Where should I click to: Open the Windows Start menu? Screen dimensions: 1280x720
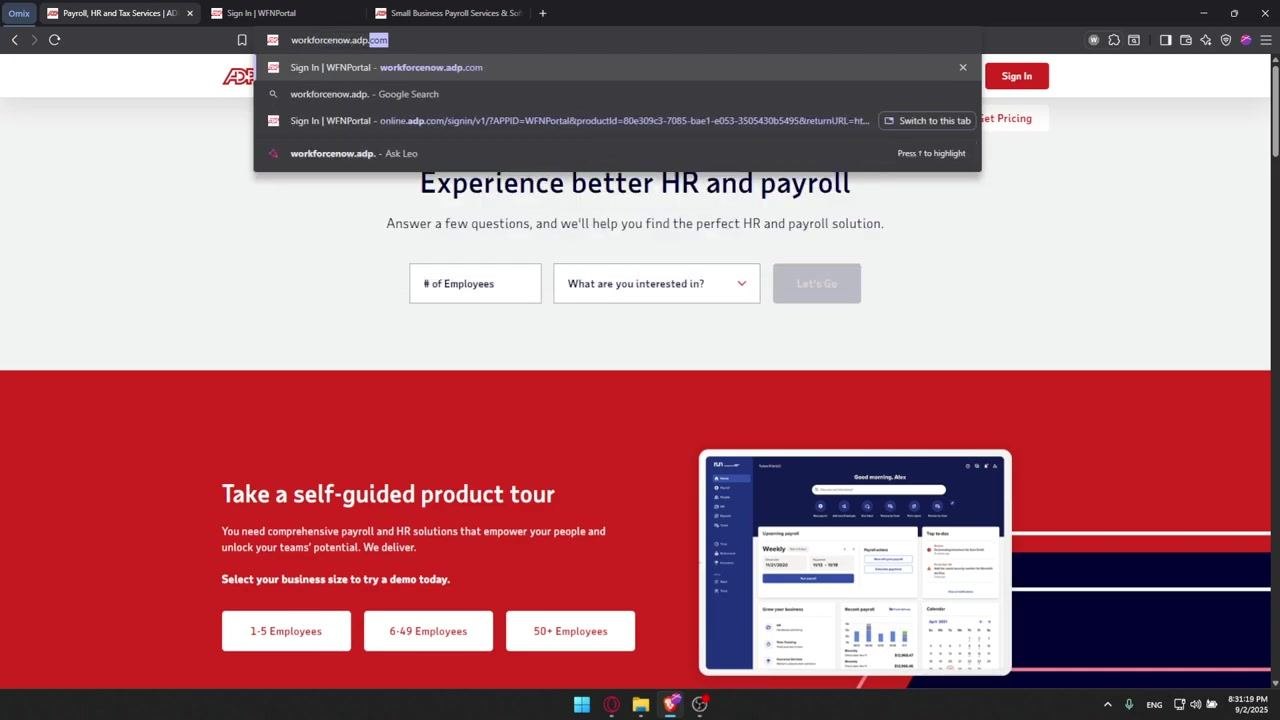tap(582, 704)
